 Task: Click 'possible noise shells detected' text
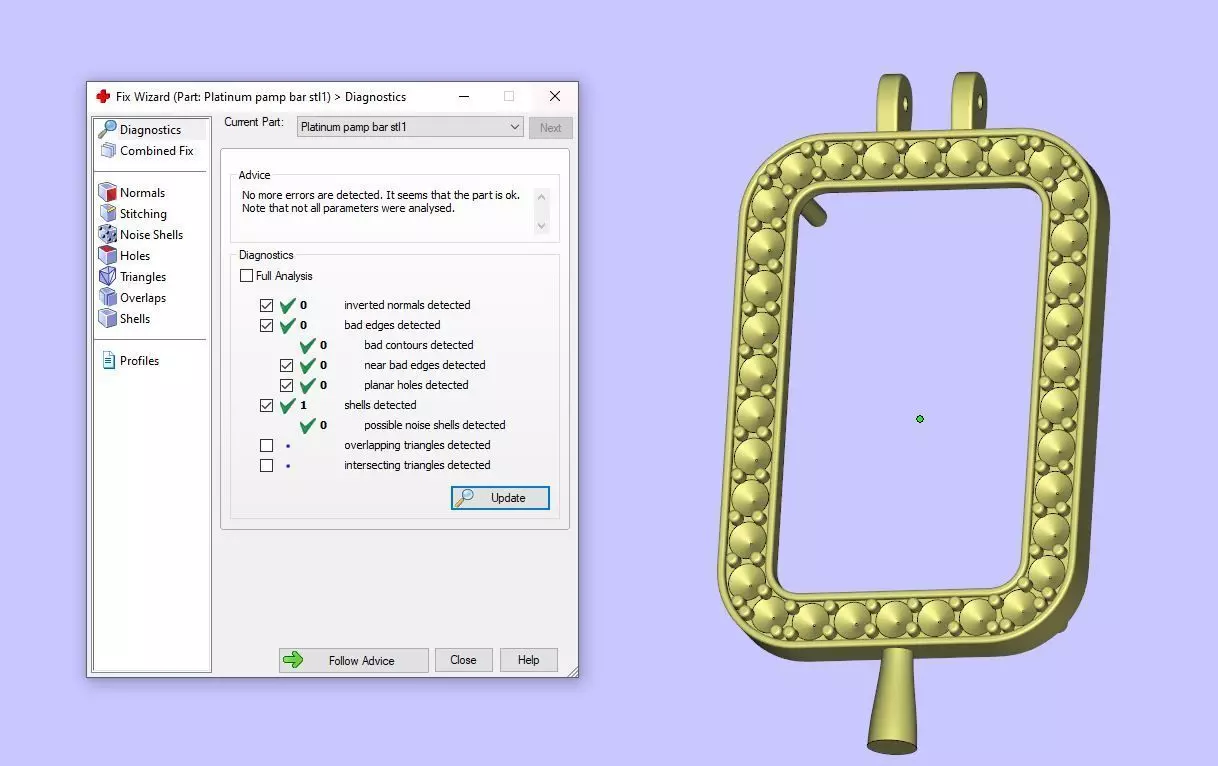435,425
